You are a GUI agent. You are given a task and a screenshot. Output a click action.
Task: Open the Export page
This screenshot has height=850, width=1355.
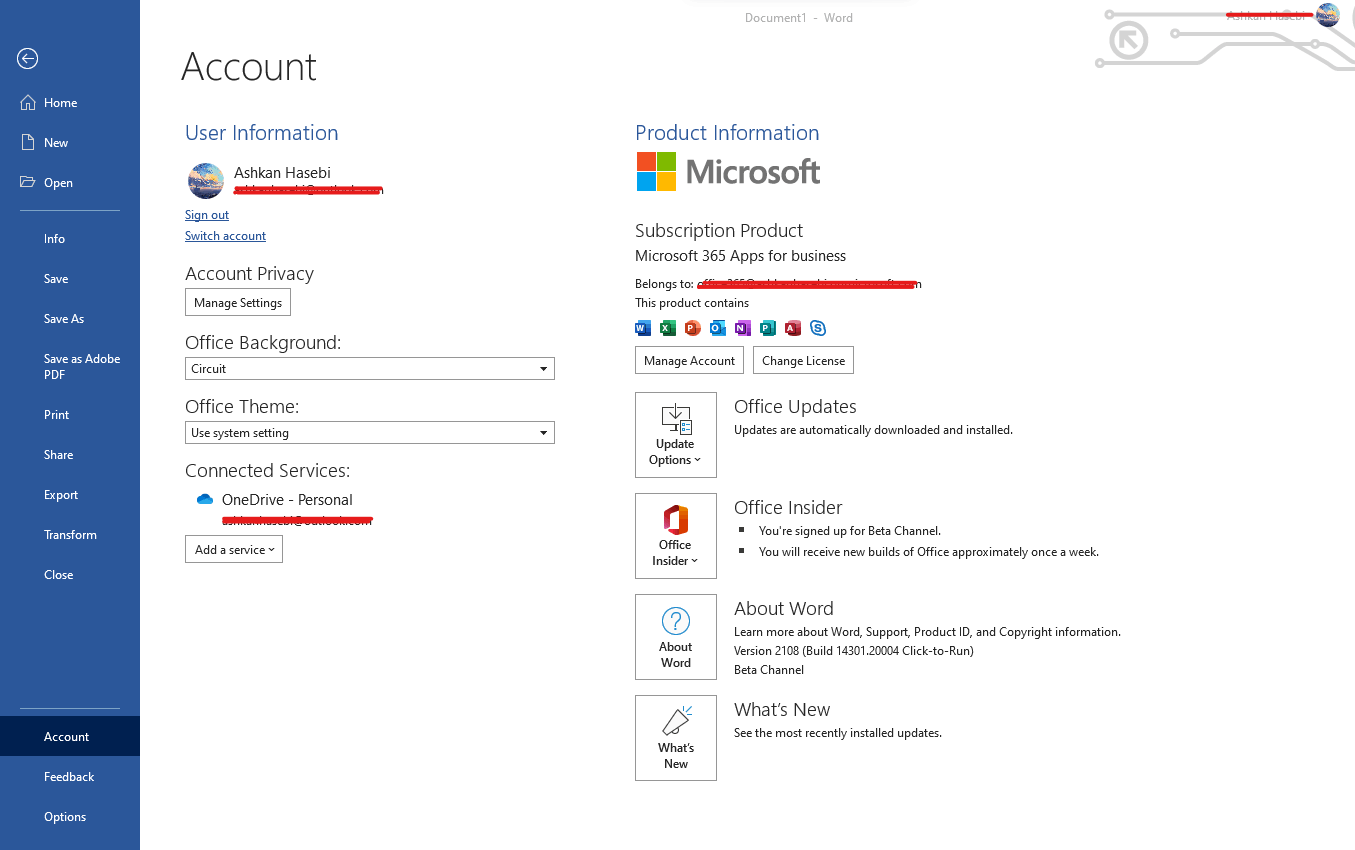(x=70, y=495)
